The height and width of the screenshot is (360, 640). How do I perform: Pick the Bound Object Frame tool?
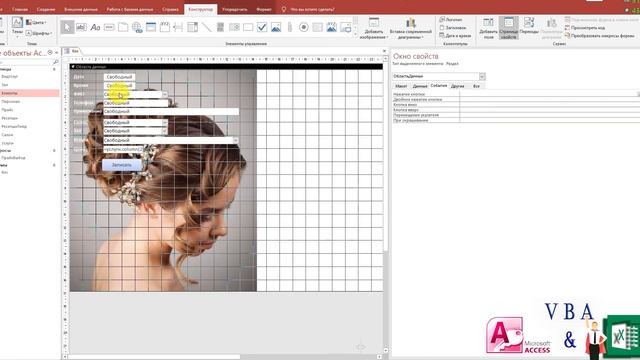pyautogui.click(x=331, y=27)
